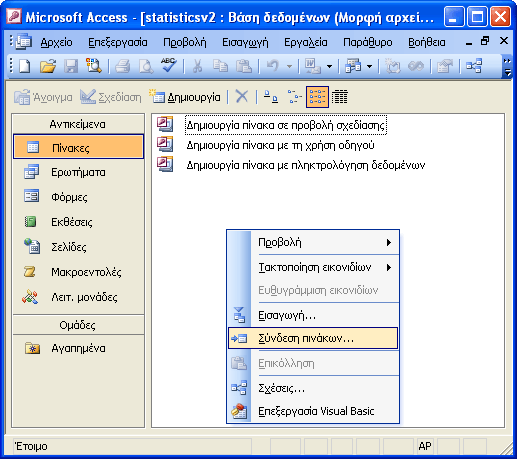
Task: Open a file with the folder icon
Action: [48, 66]
